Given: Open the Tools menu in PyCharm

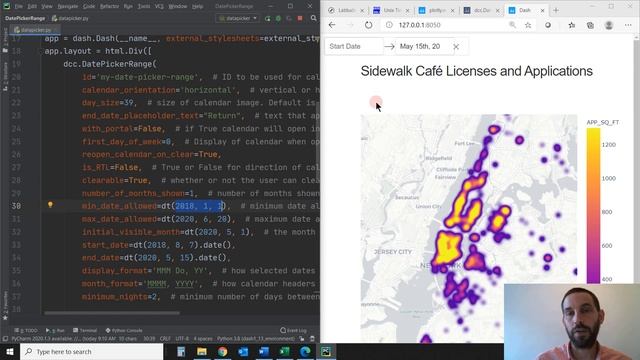Looking at the screenshot, I should 144,6.
